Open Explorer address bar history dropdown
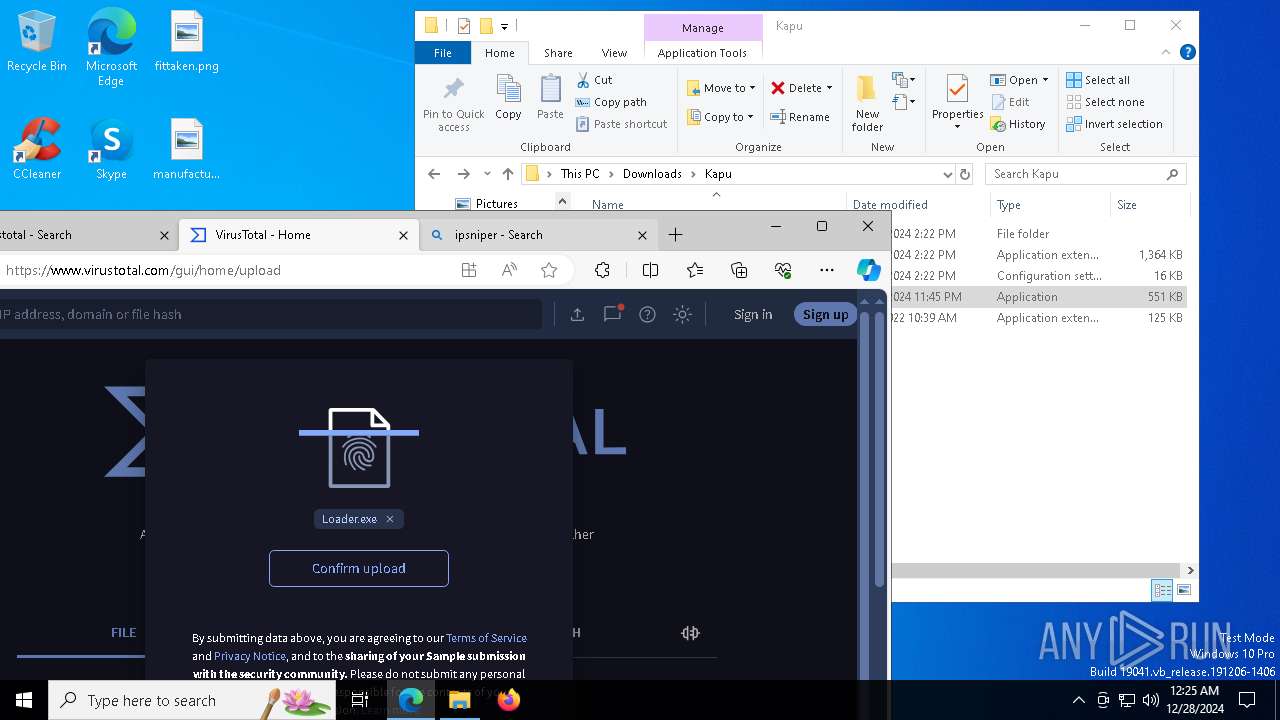 pyautogui.click(x=947, y=174)
